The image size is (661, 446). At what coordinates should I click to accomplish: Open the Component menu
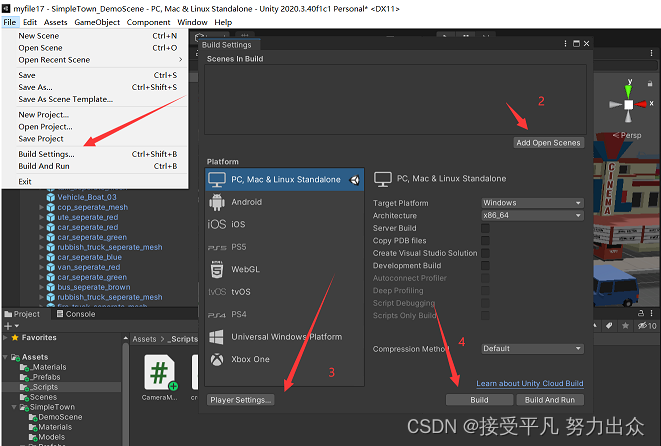click(x=148, y=22)
